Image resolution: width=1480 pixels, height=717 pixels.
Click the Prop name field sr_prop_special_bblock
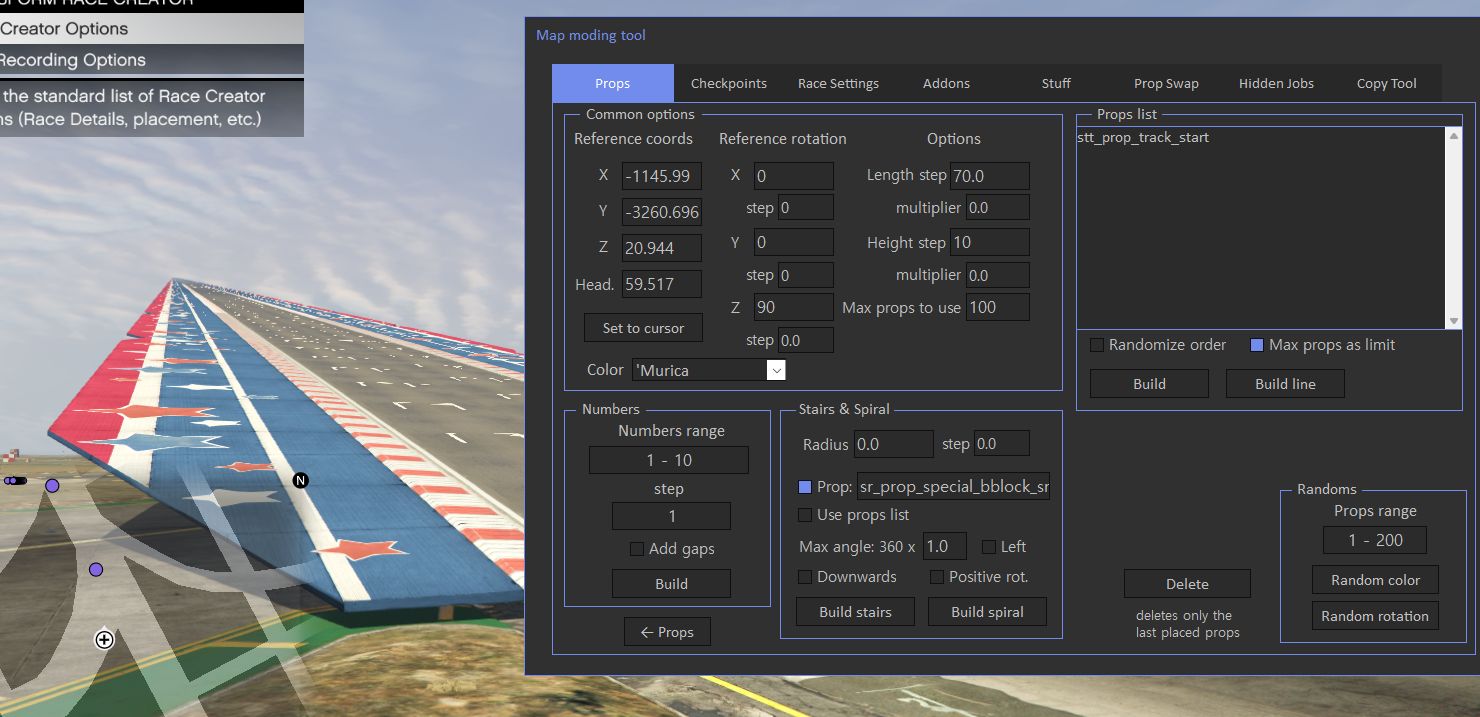pos(954,487)
